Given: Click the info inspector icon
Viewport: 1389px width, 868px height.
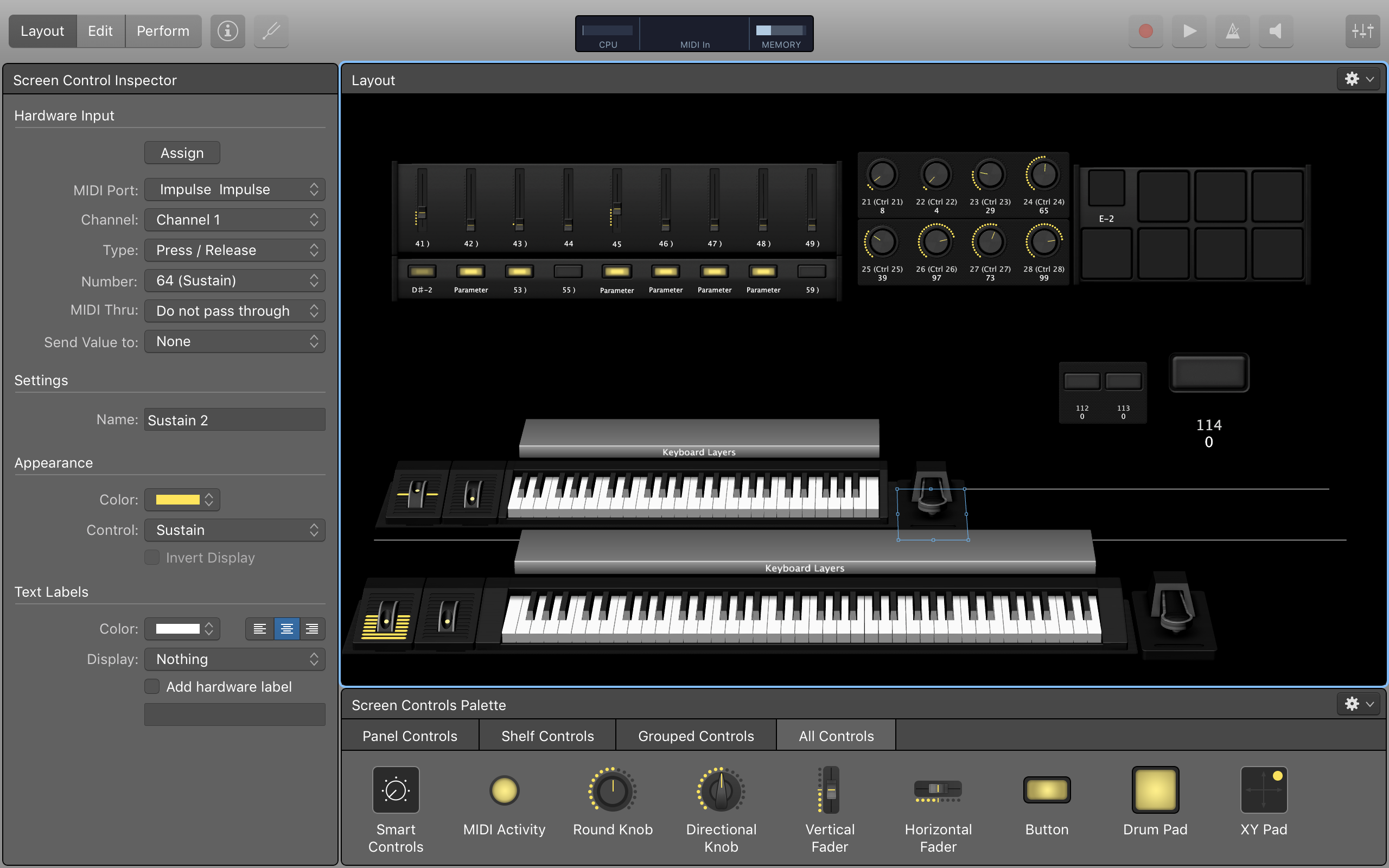Looking at the screenshot, I should pyautogui.click(x=227, y=31).
